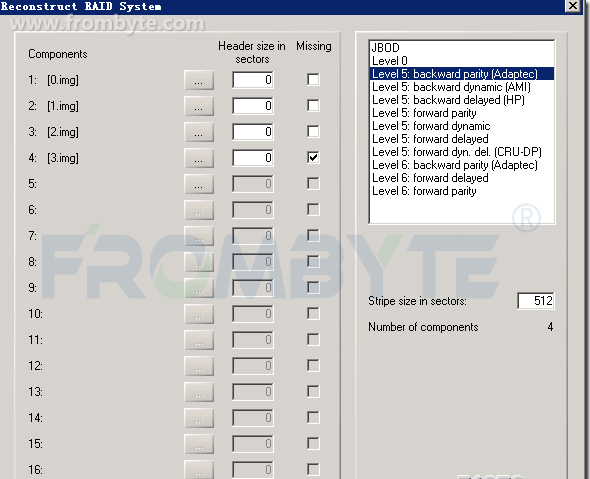
Task: Uncheck Missing checkbox for component 4
Action: [313, 157]
